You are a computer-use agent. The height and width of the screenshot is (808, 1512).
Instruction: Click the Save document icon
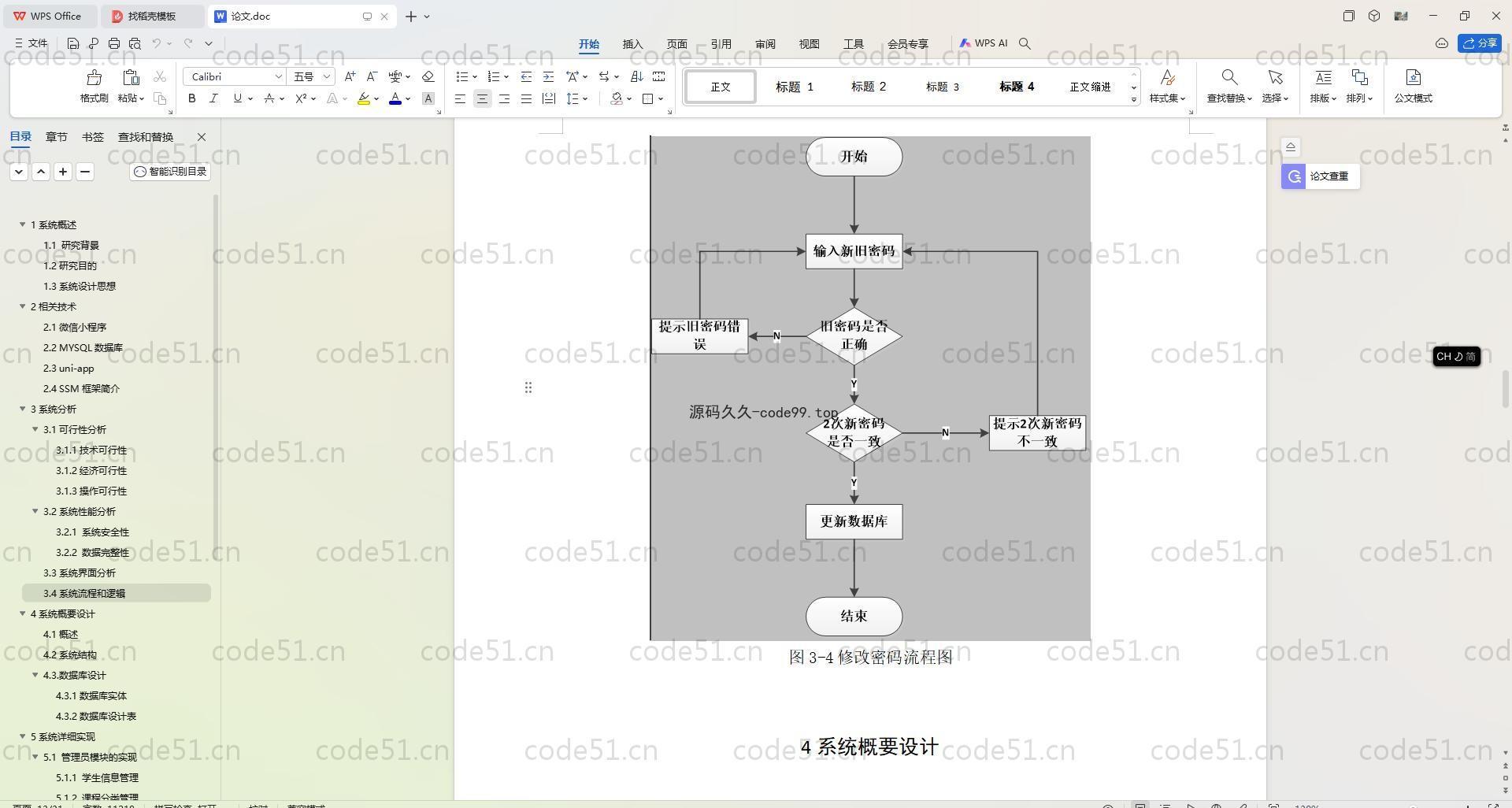point(73,43)
